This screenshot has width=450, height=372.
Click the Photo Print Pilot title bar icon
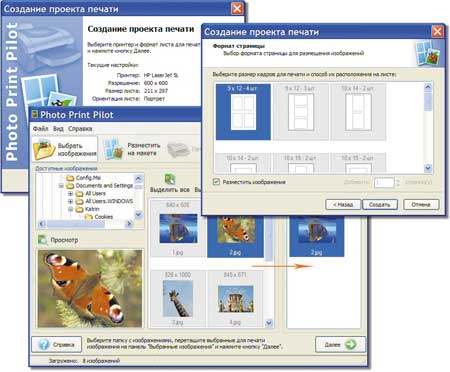pyautogui.click(x=34, y=115)
